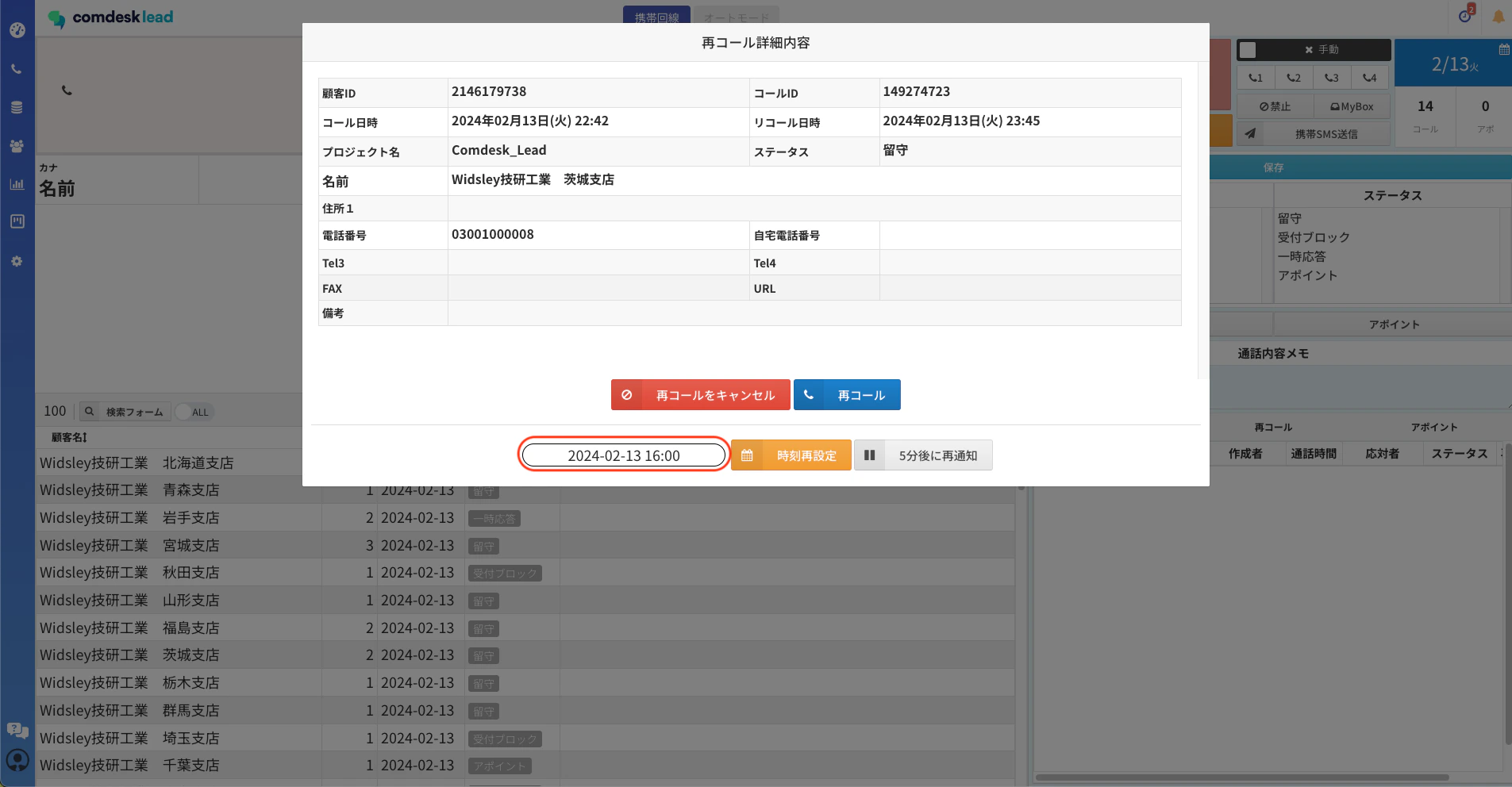
Task: Click 5分後に再通知 button
Action: 923,455
